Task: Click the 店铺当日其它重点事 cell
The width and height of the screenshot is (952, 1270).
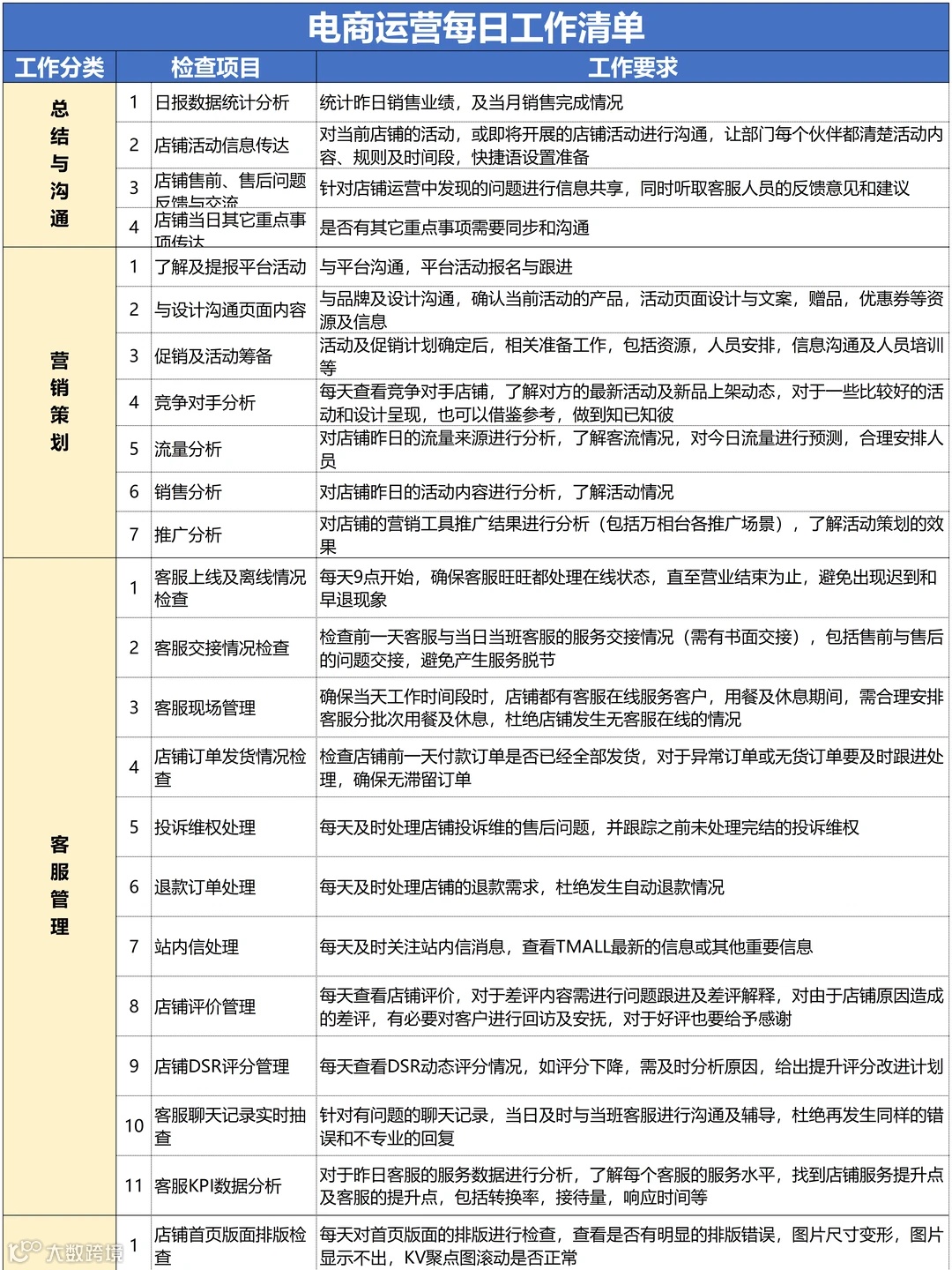Action: [x=234, y=228]
